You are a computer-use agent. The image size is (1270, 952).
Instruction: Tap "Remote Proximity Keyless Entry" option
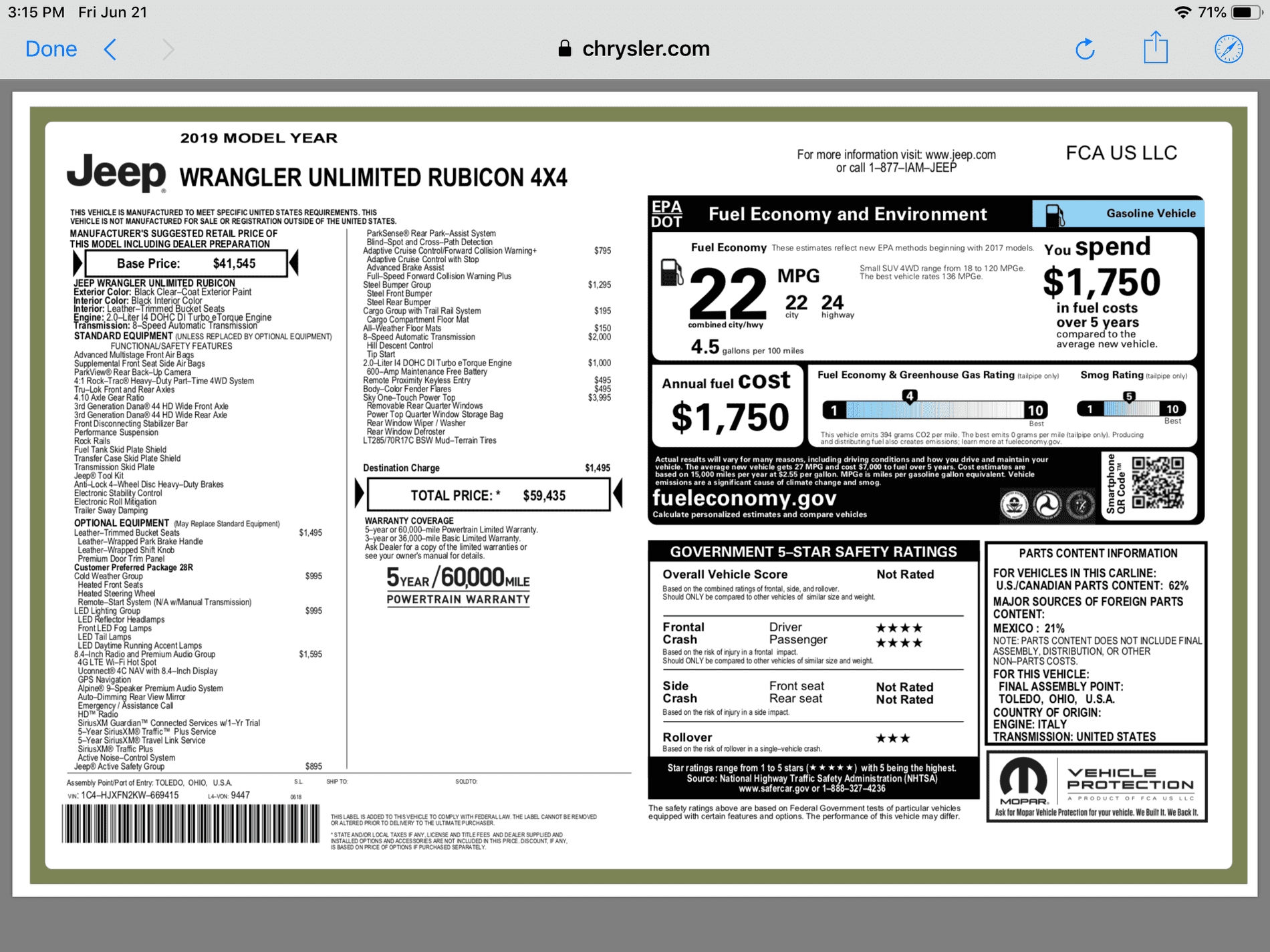416,380
